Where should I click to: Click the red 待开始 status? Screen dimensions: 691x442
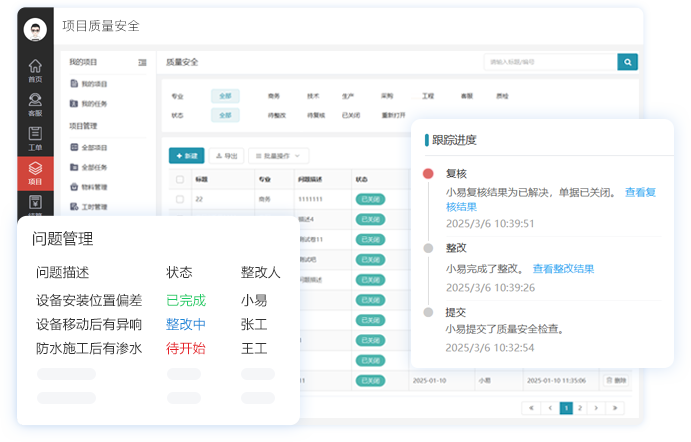tap(186, 349)
